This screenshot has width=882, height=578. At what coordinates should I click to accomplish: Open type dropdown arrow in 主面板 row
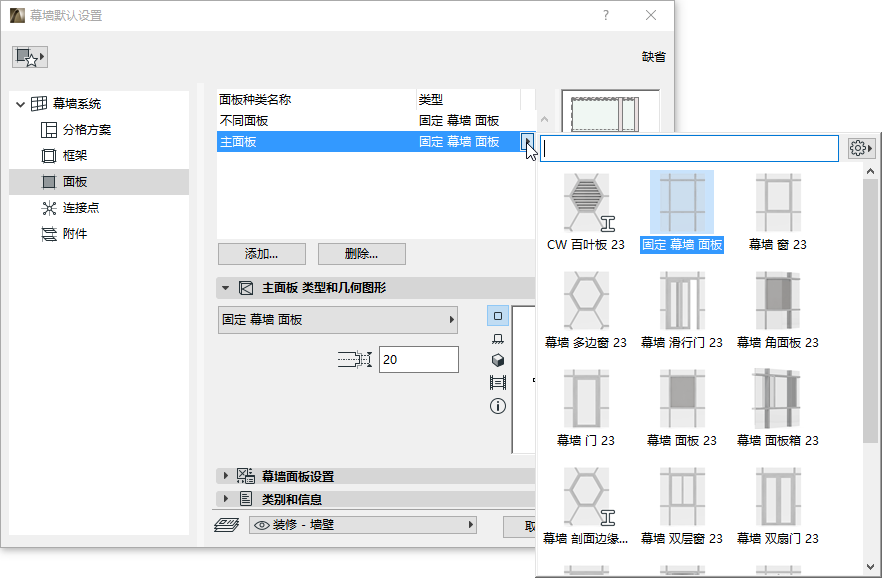click(527, 142)
